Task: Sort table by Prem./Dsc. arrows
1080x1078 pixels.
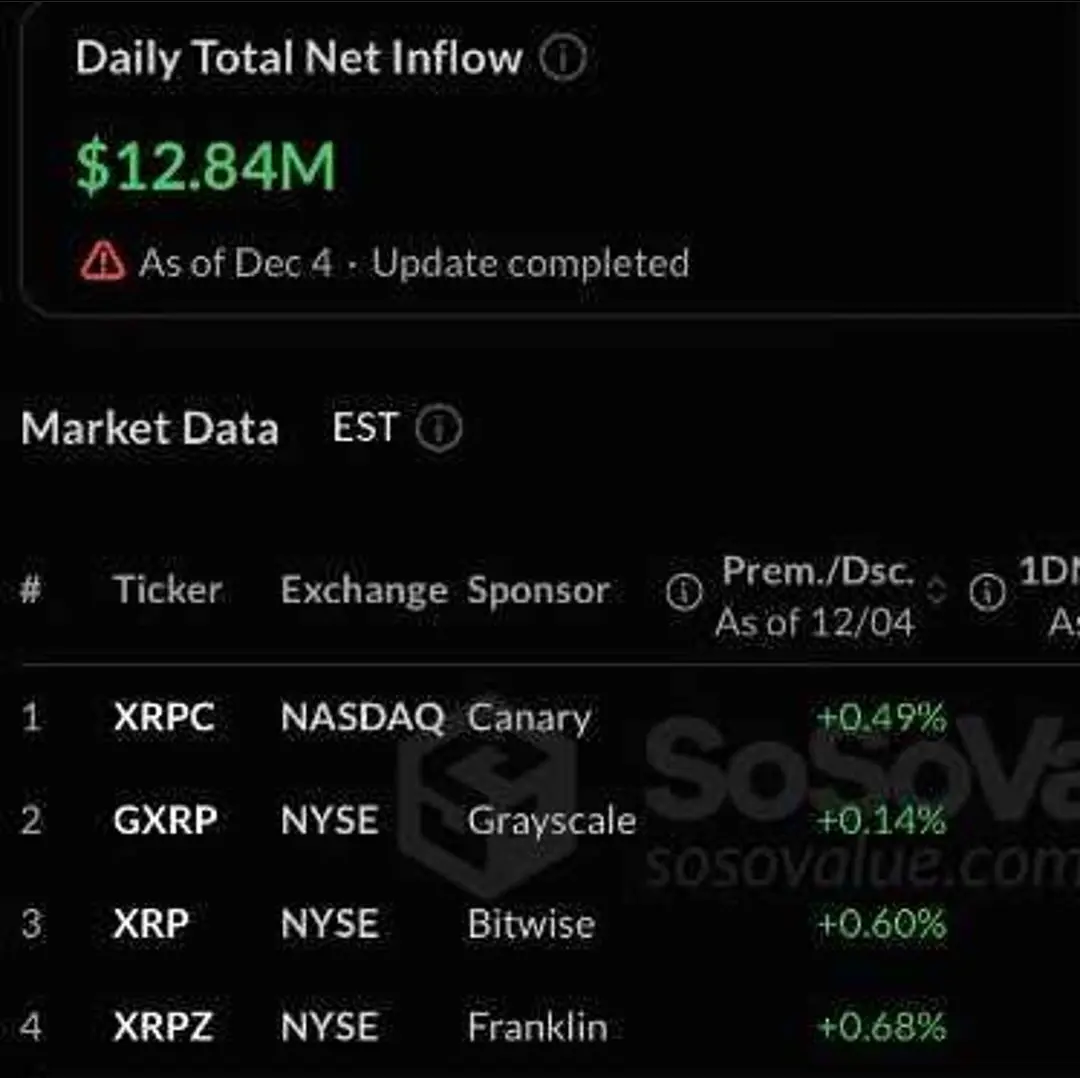Action: 936,590
